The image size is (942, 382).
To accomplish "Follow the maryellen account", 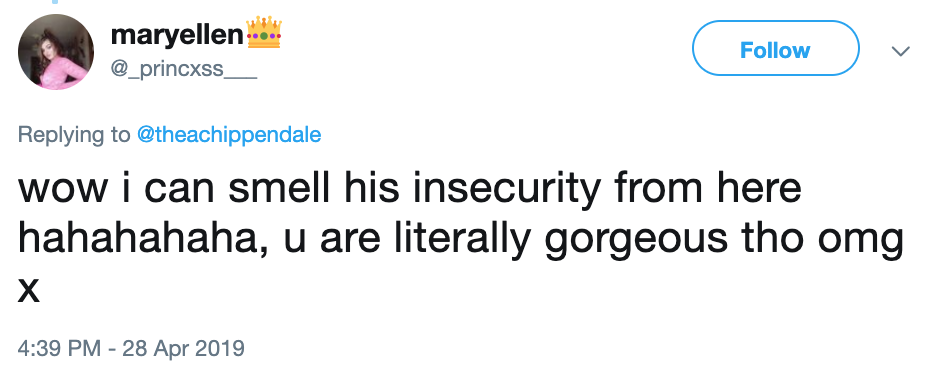I will coord(776,48).
